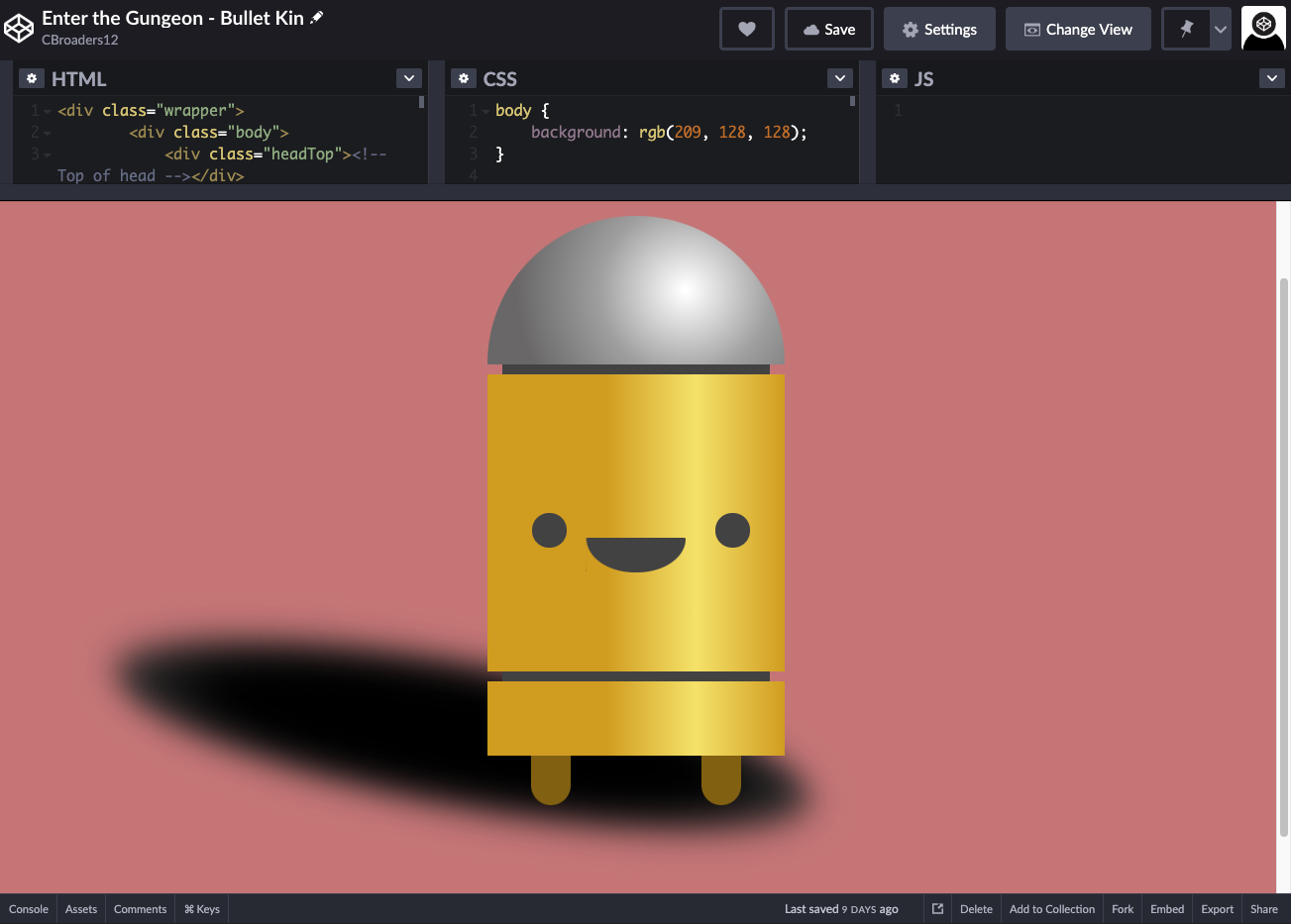Open the Console panel

pyautogui.click(x=29, y=909)
